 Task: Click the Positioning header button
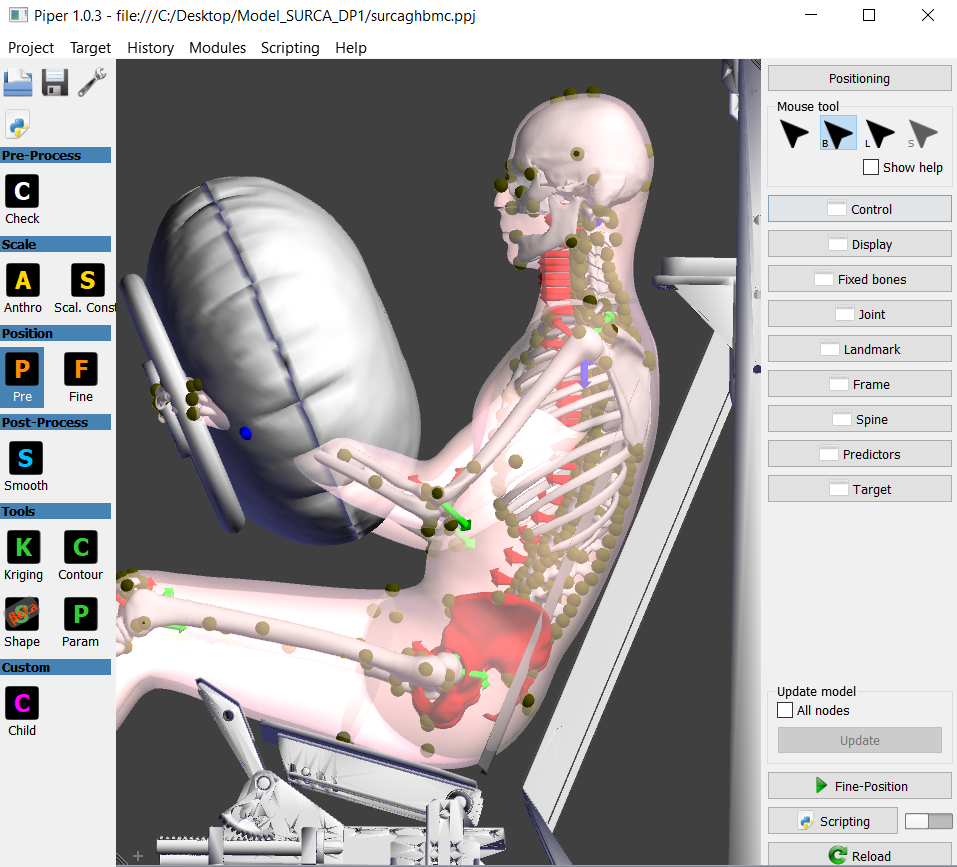(859, 79)
